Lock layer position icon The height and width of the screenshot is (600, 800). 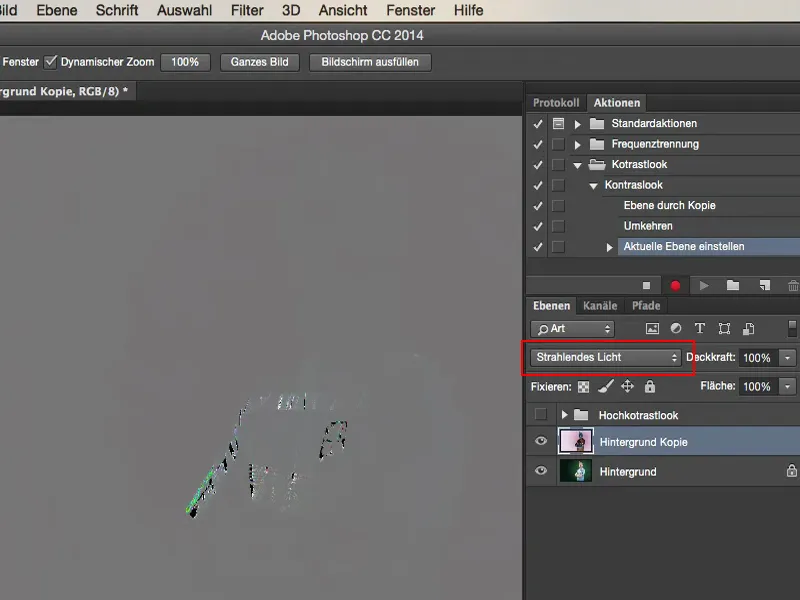pyautogui.click(x=628, y=386)
